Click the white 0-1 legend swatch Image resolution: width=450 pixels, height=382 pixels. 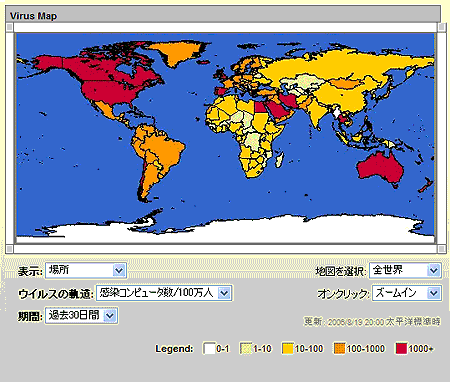(209, 349)
